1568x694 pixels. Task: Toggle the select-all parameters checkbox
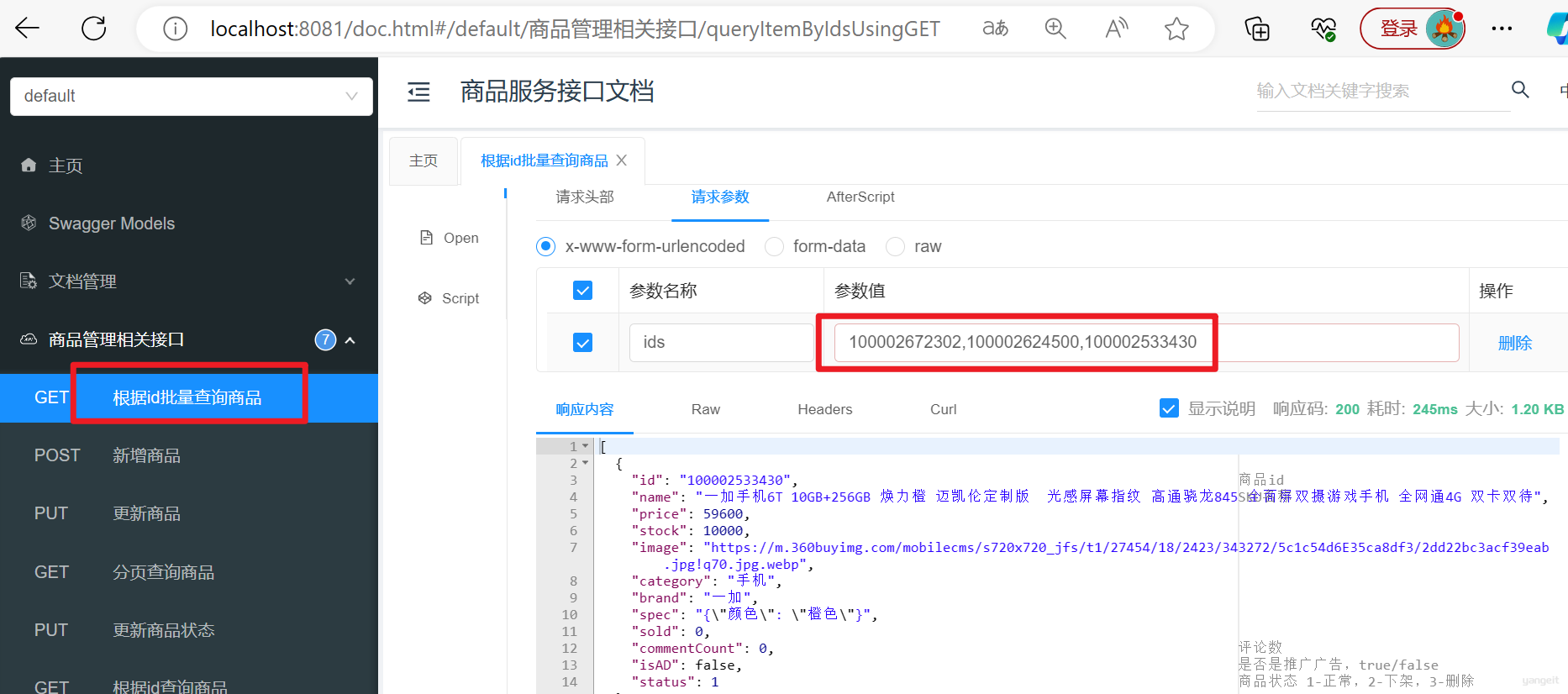pyautogui.click(x=582, y=290)
